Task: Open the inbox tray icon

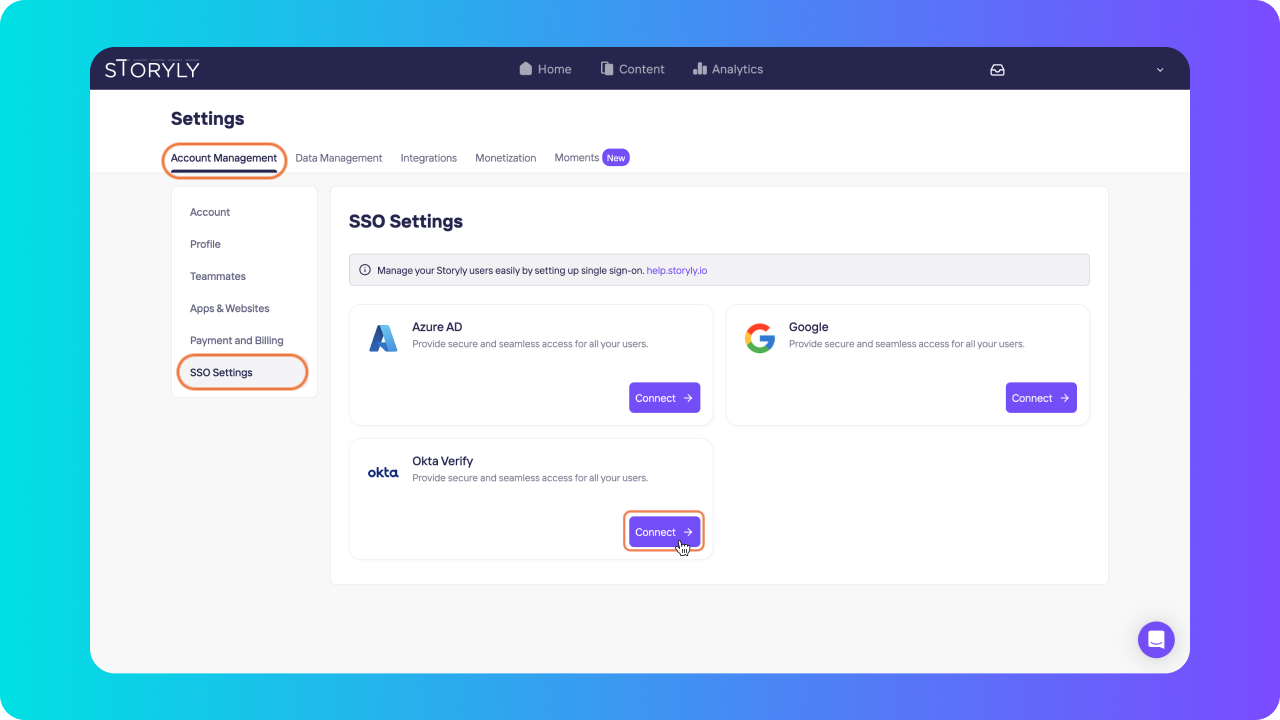Action: click(997, 70)
